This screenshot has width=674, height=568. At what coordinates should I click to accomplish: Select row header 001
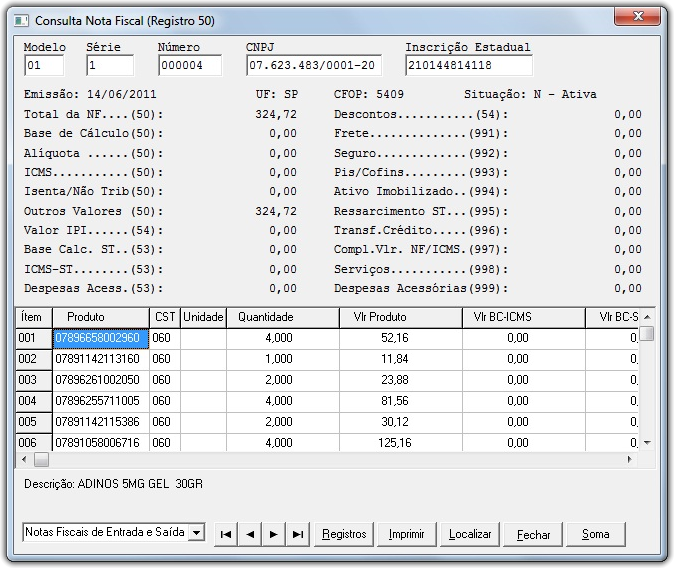(x=34, y=338)
